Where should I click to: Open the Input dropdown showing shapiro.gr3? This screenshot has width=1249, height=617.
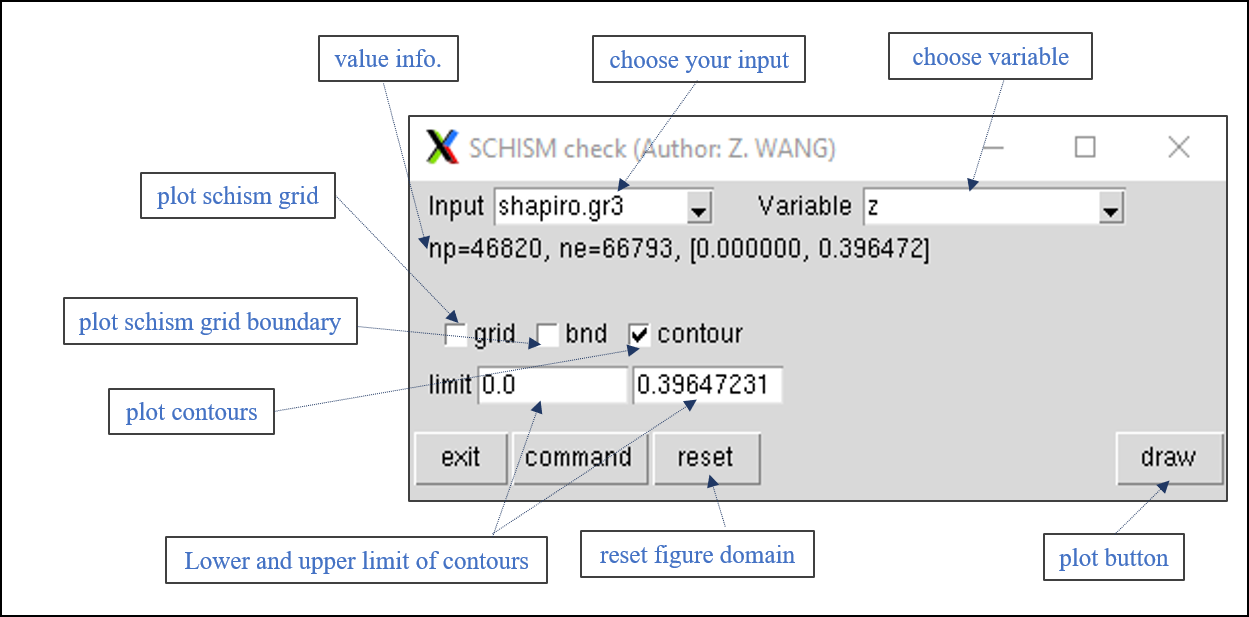[x=699, y=209]
